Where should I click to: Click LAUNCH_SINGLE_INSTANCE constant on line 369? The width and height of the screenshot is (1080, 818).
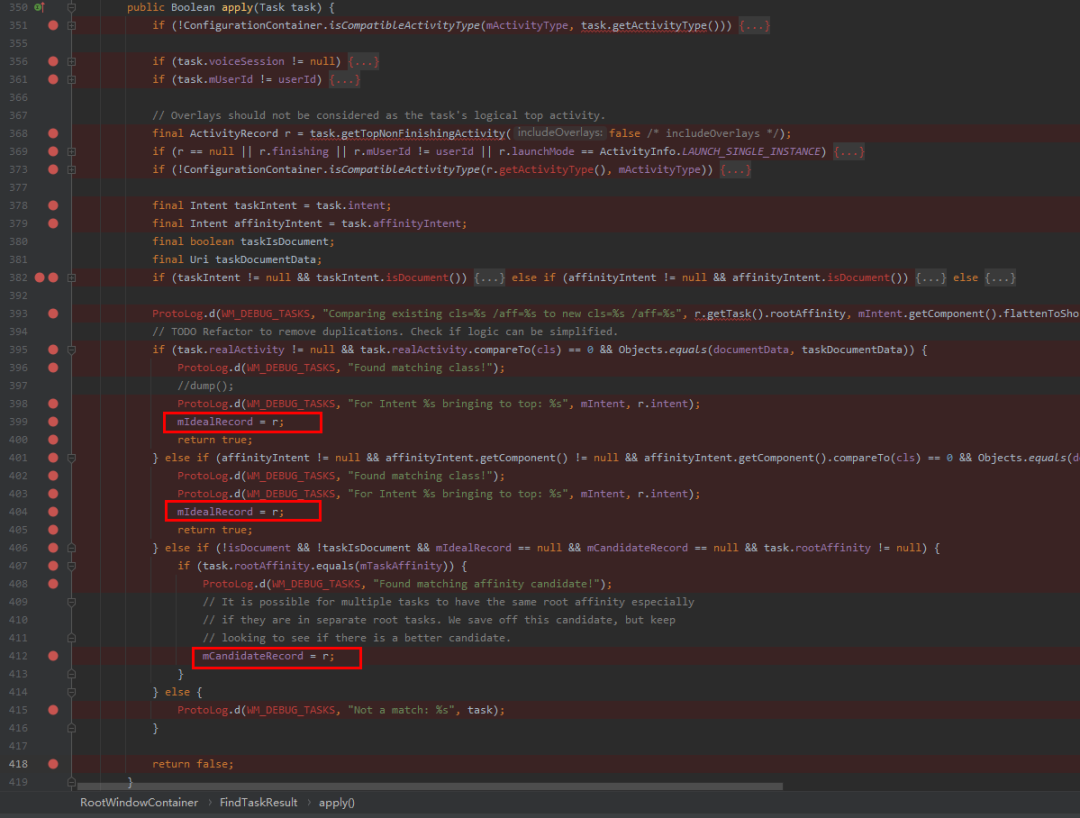click(751, 151)
